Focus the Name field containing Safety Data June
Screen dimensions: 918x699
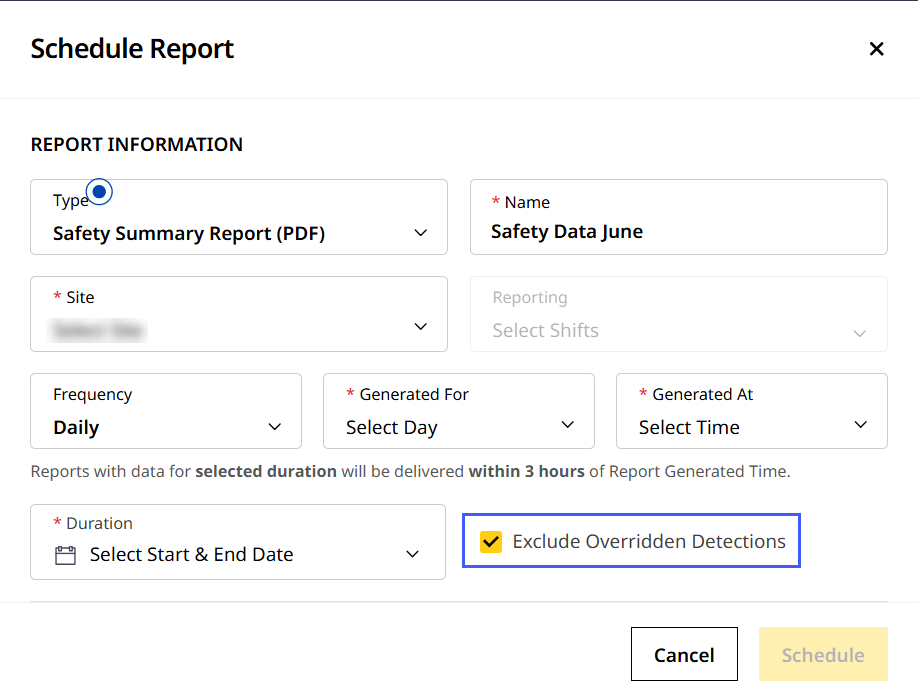point(678,231)
